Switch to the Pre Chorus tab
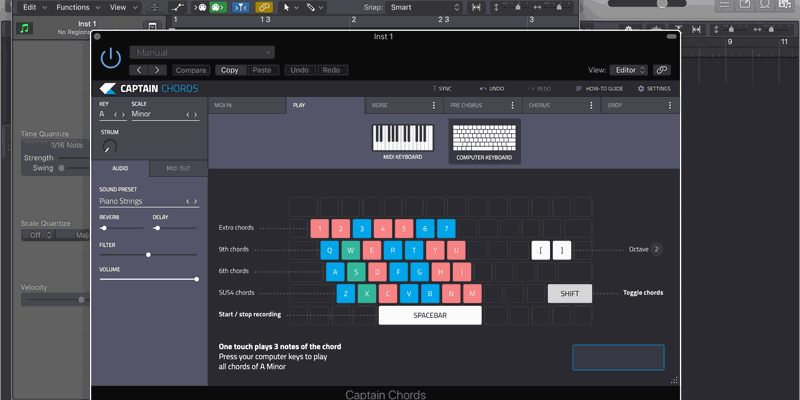 466,105
